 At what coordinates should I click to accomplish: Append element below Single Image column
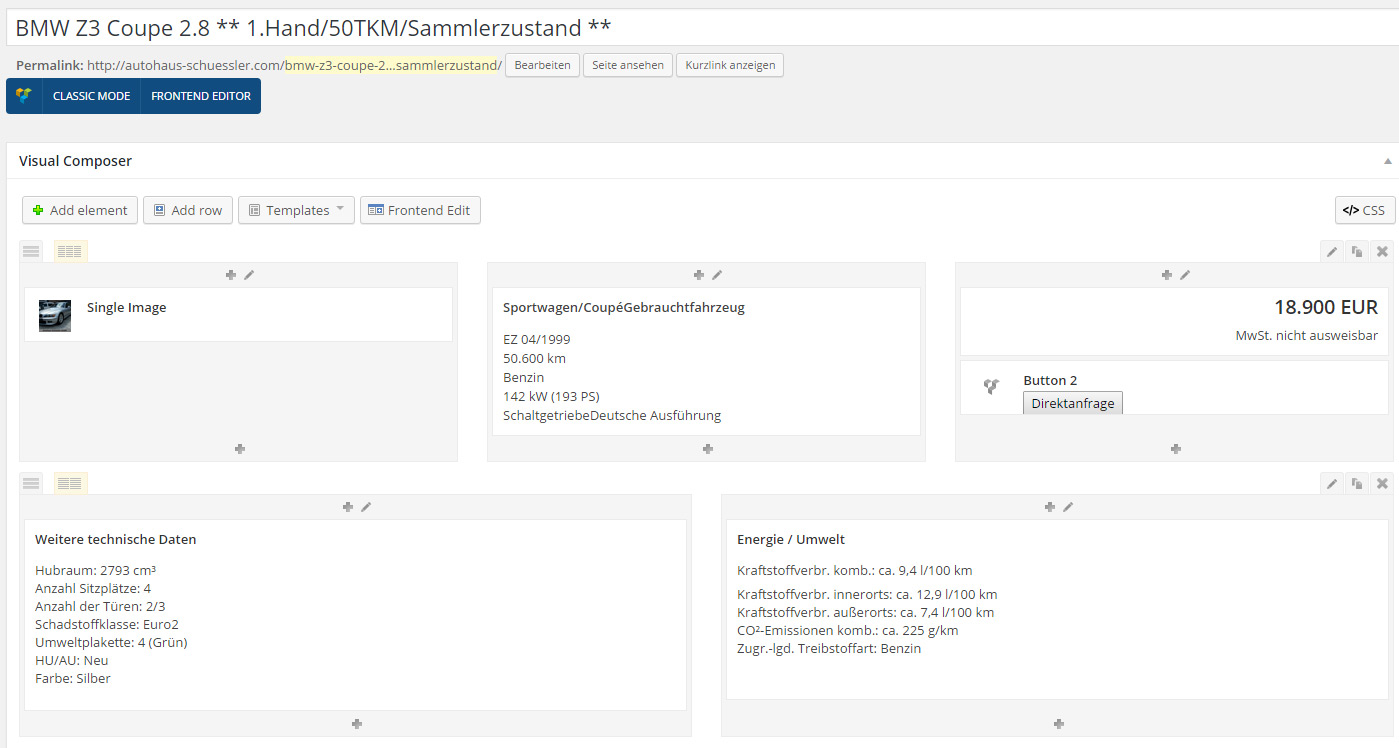coord(240,449)
